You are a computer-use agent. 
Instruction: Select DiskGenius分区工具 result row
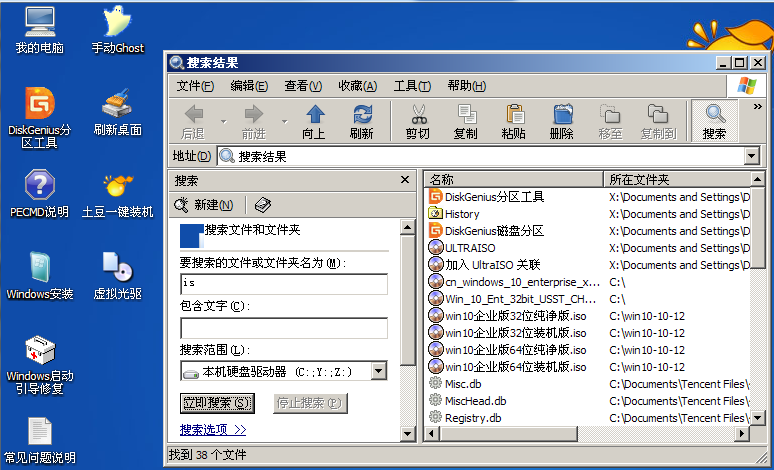(486, 197)
